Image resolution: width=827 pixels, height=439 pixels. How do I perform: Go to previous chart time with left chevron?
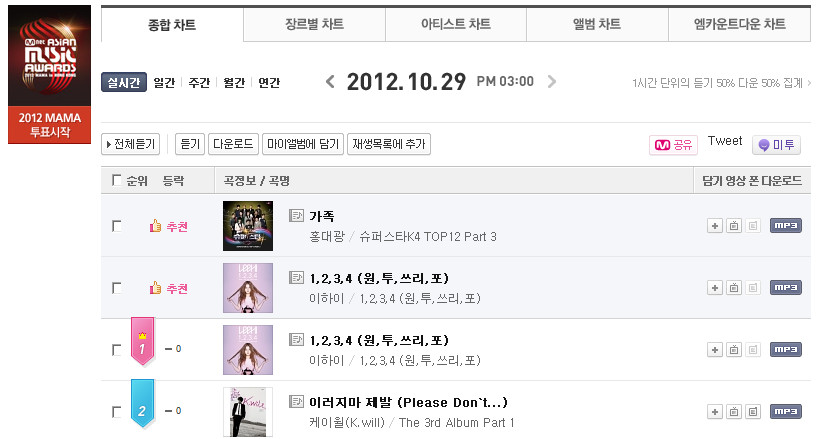click(330, 82)
